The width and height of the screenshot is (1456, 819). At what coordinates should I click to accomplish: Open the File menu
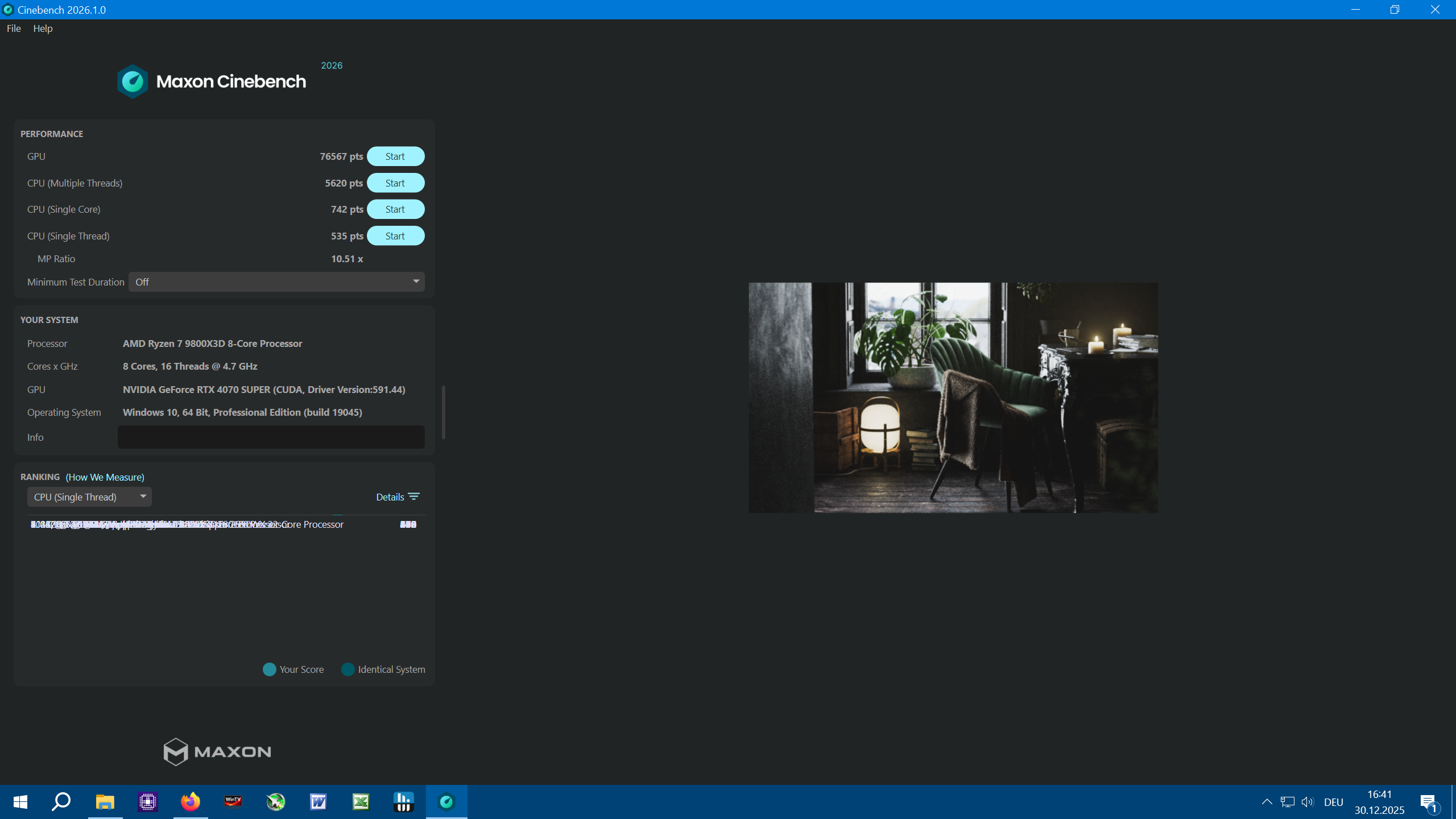(x=14, y=28)
